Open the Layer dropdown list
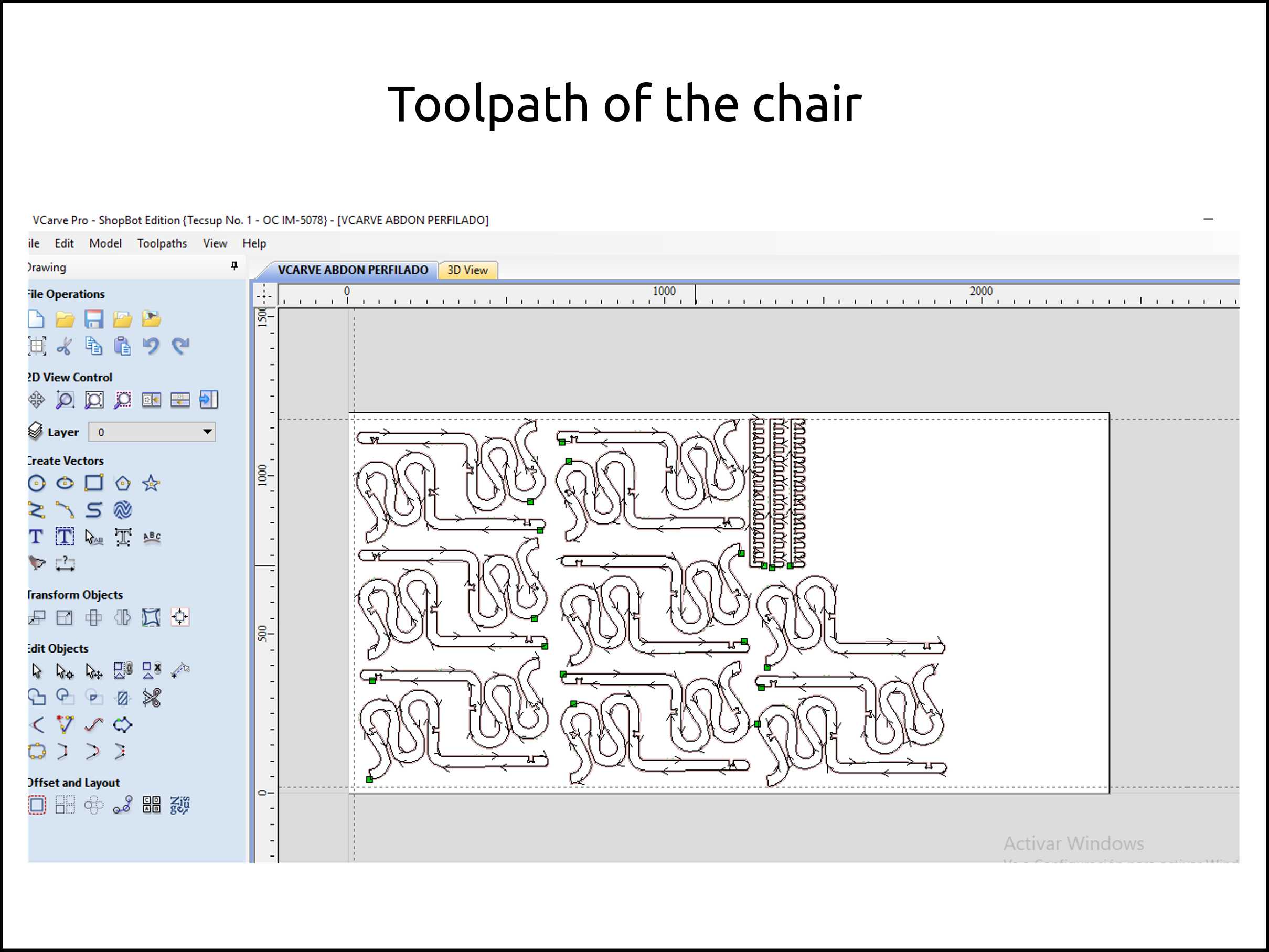The image size is (1269, 952). point(207,432)
